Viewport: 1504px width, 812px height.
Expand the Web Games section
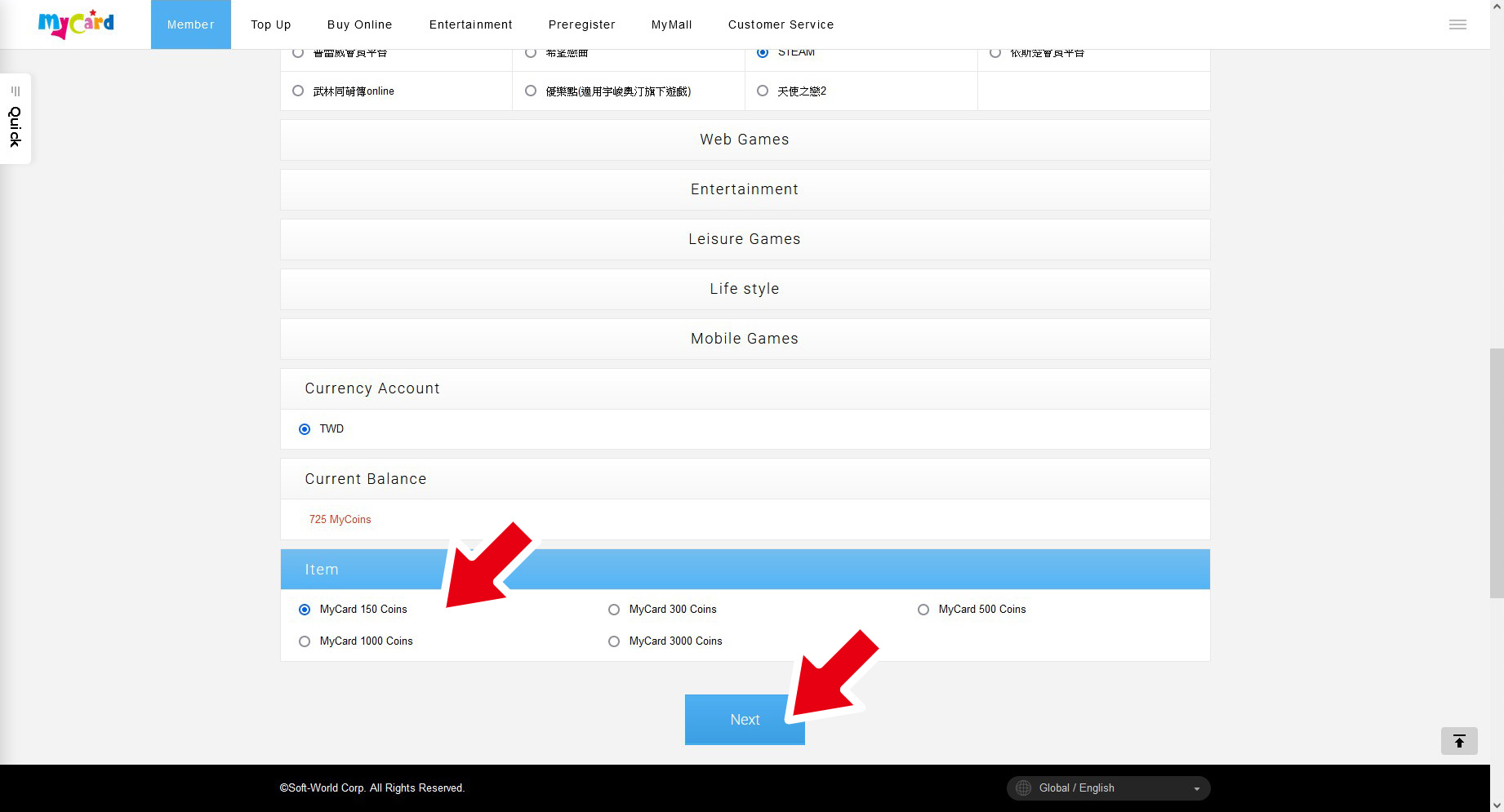click(x=745, y=140)
